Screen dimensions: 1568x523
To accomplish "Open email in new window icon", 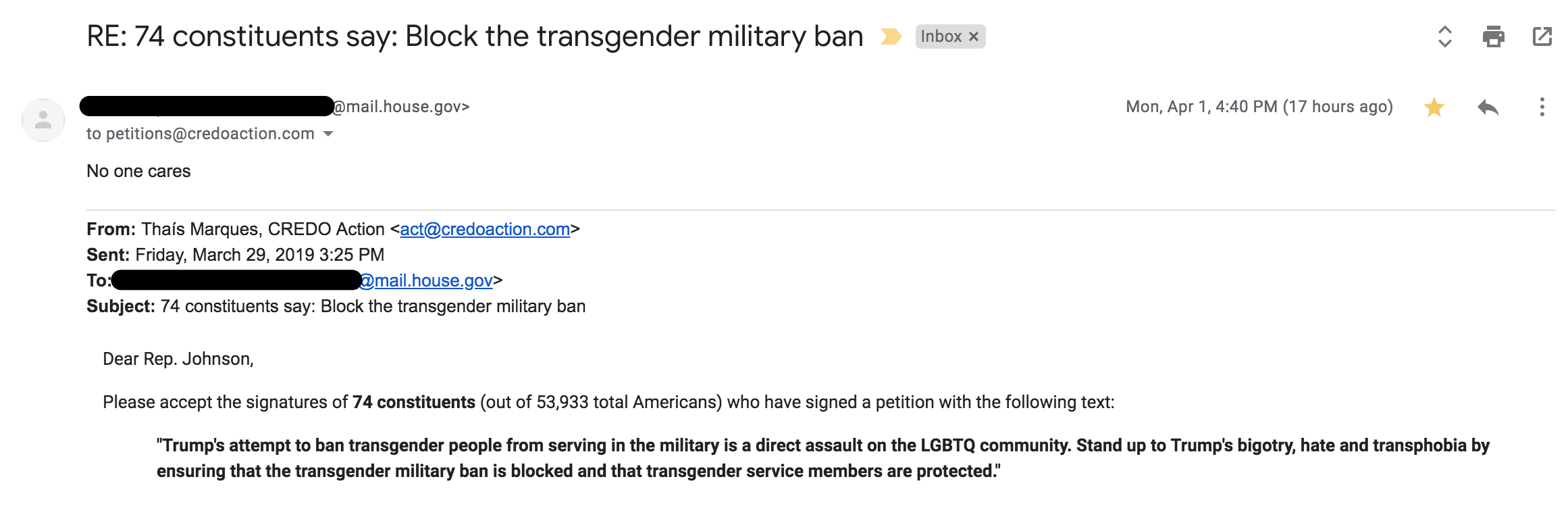I will (1542, 36).
